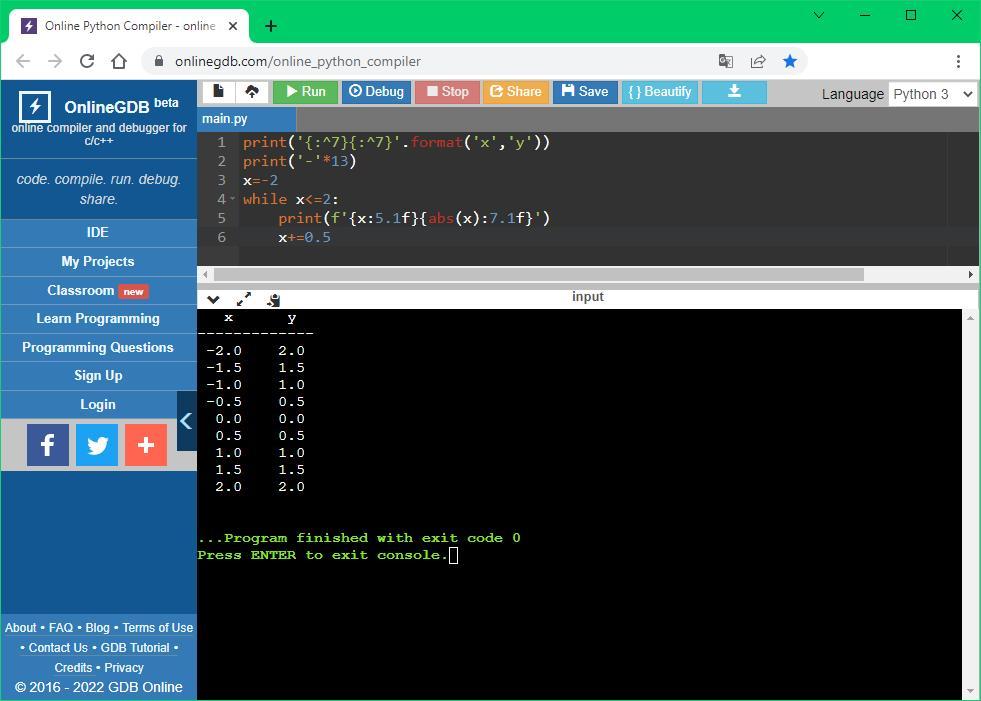Reload the page
This screenshot has width=981, height=701.
point(87,61)
